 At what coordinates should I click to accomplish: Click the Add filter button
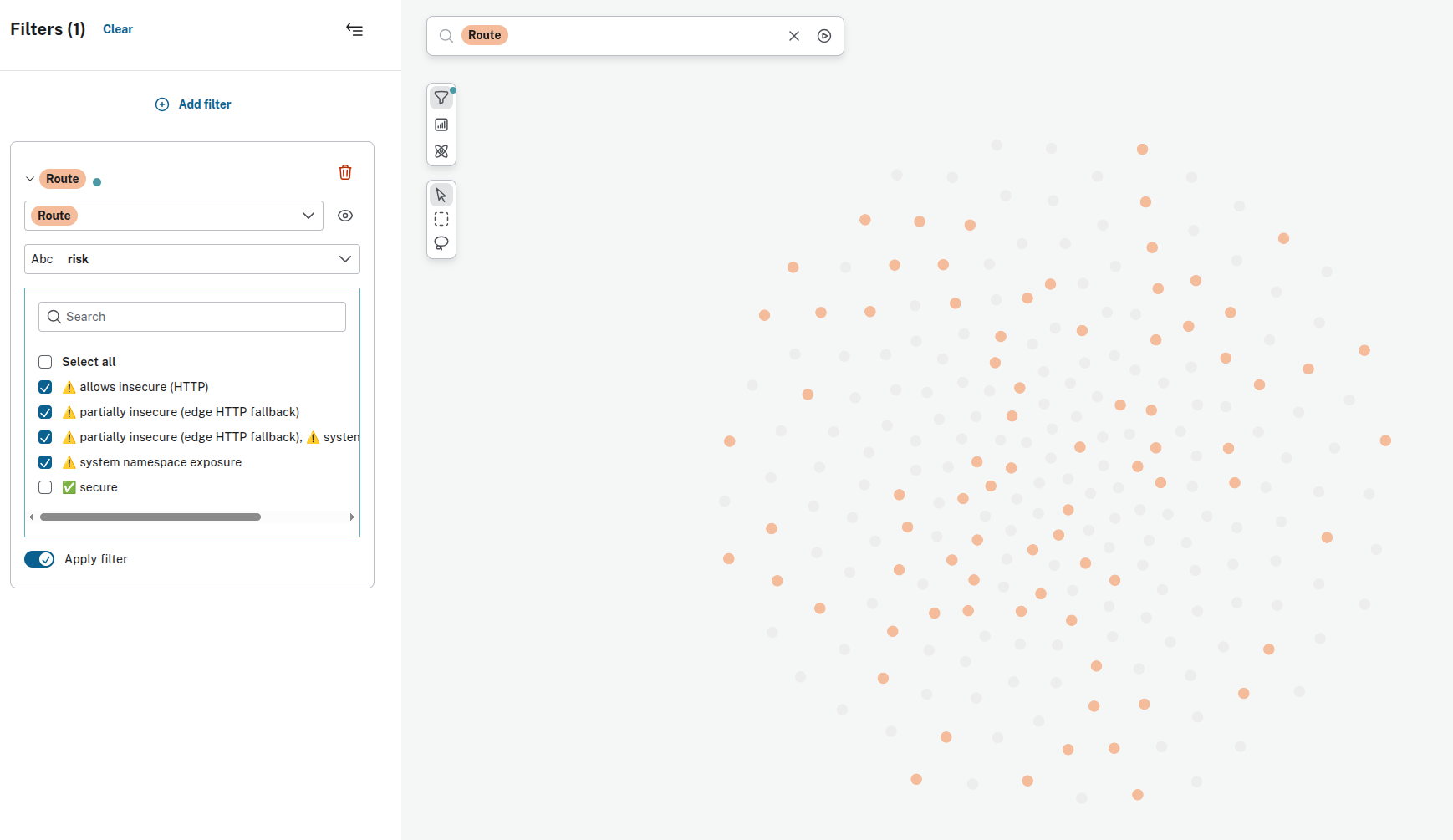[x=193, y=104]
